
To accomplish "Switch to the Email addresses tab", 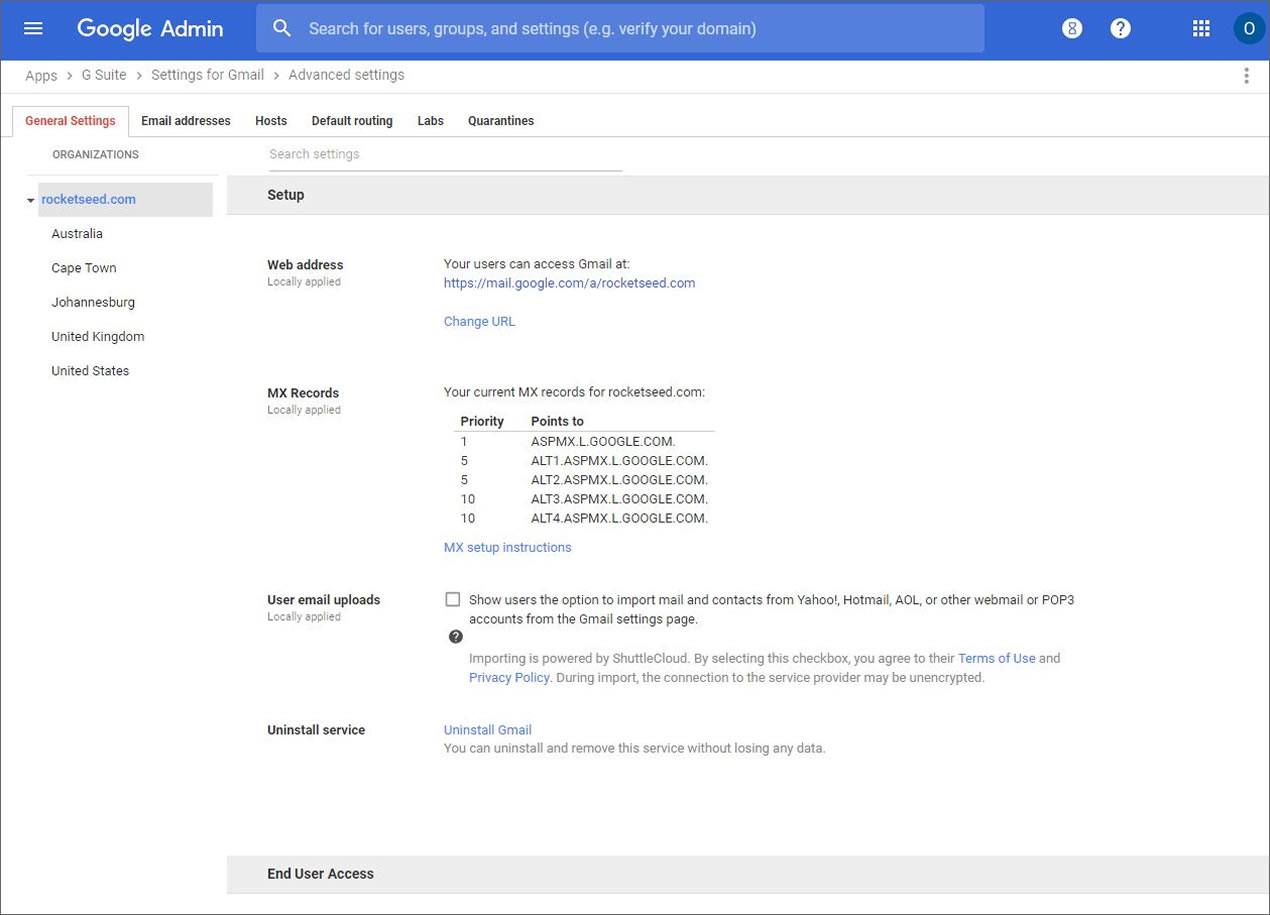I will tap(185, 121).
